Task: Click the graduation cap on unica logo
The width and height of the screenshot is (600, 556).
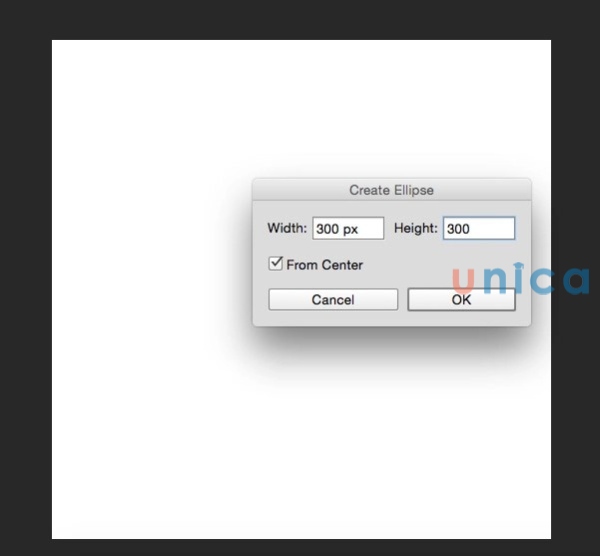Action: click(518, 266)
